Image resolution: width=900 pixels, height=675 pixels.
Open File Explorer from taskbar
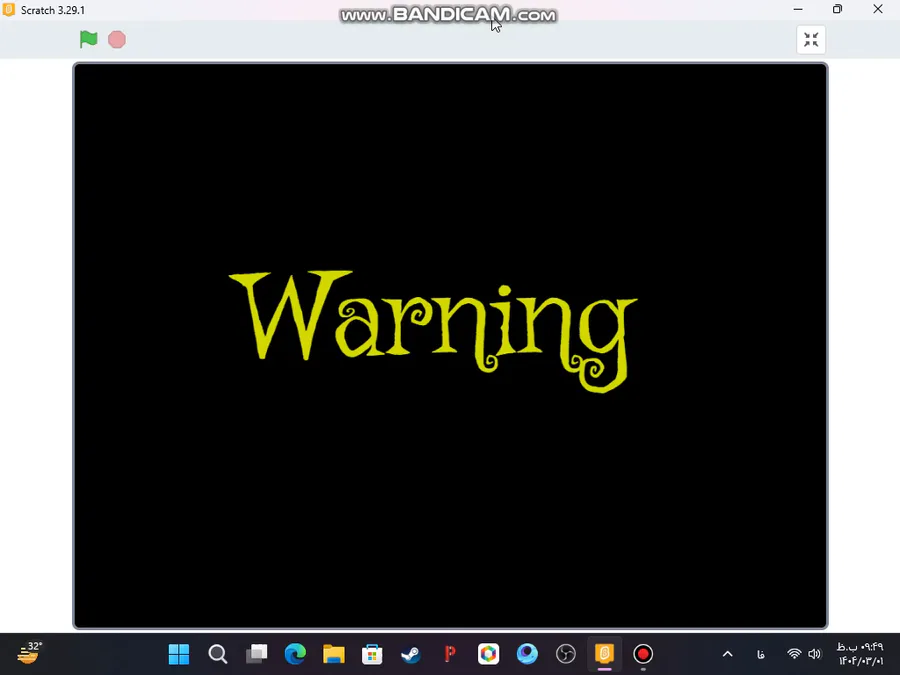(x=333, y=654)
